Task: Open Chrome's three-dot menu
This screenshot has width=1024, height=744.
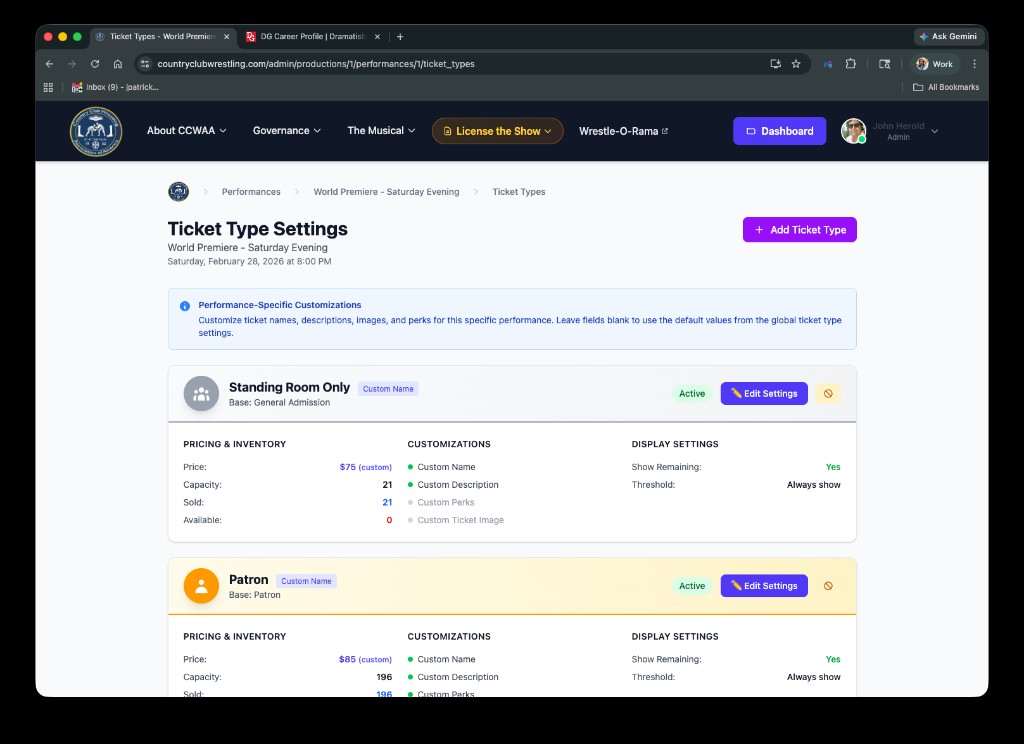Action: [x=974, y=64]
